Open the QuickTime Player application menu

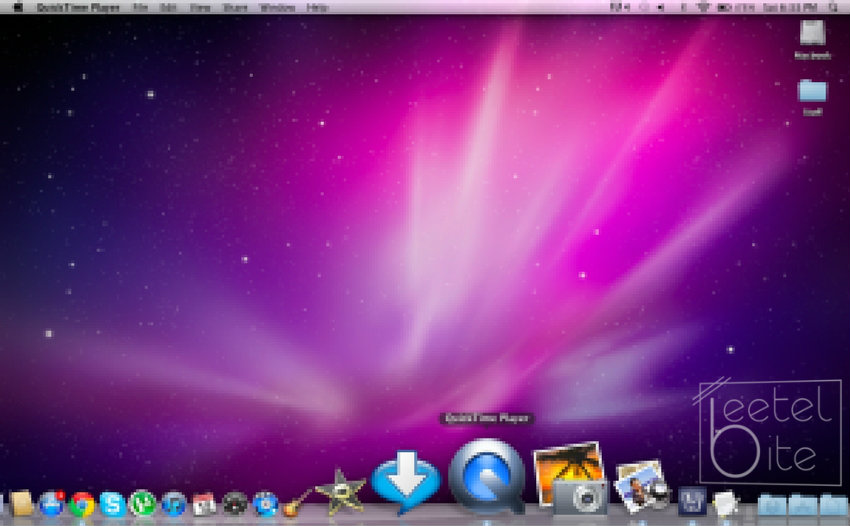(x=78, y=8)
